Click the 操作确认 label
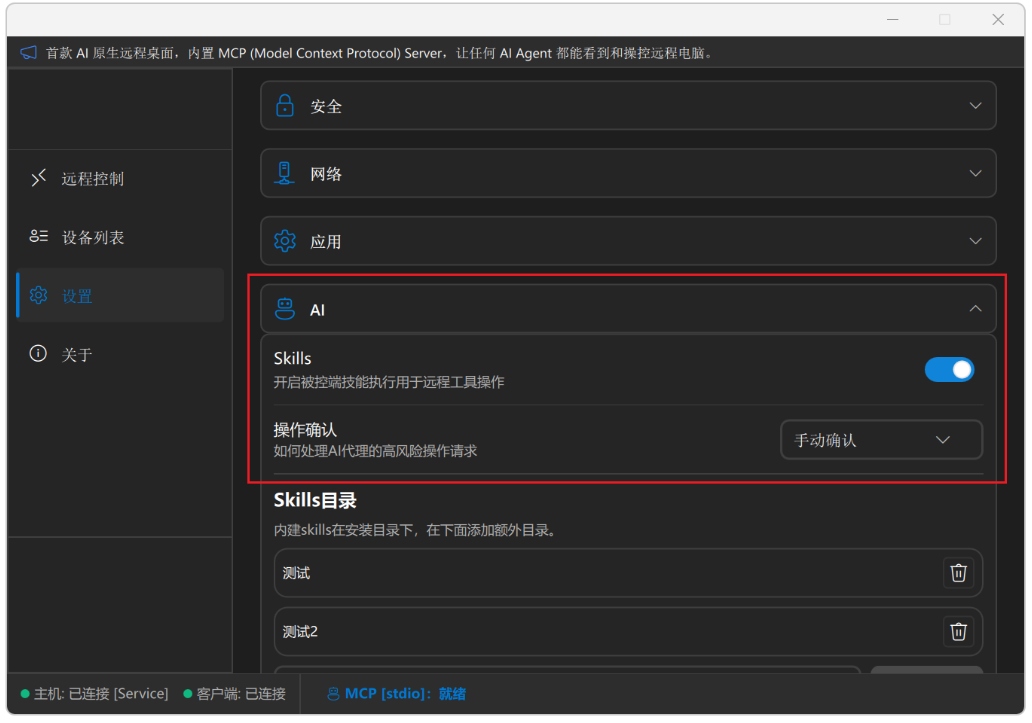1032x723 pixels. pos(305,430)
